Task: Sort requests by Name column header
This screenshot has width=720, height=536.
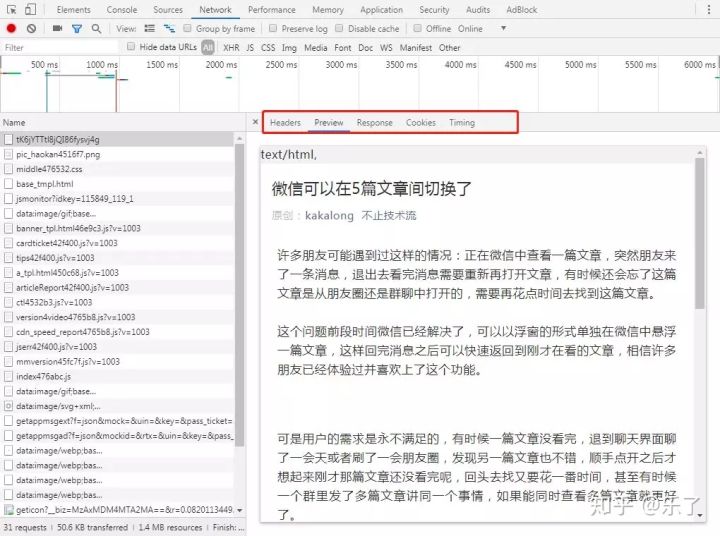Action: coord(123,123)
